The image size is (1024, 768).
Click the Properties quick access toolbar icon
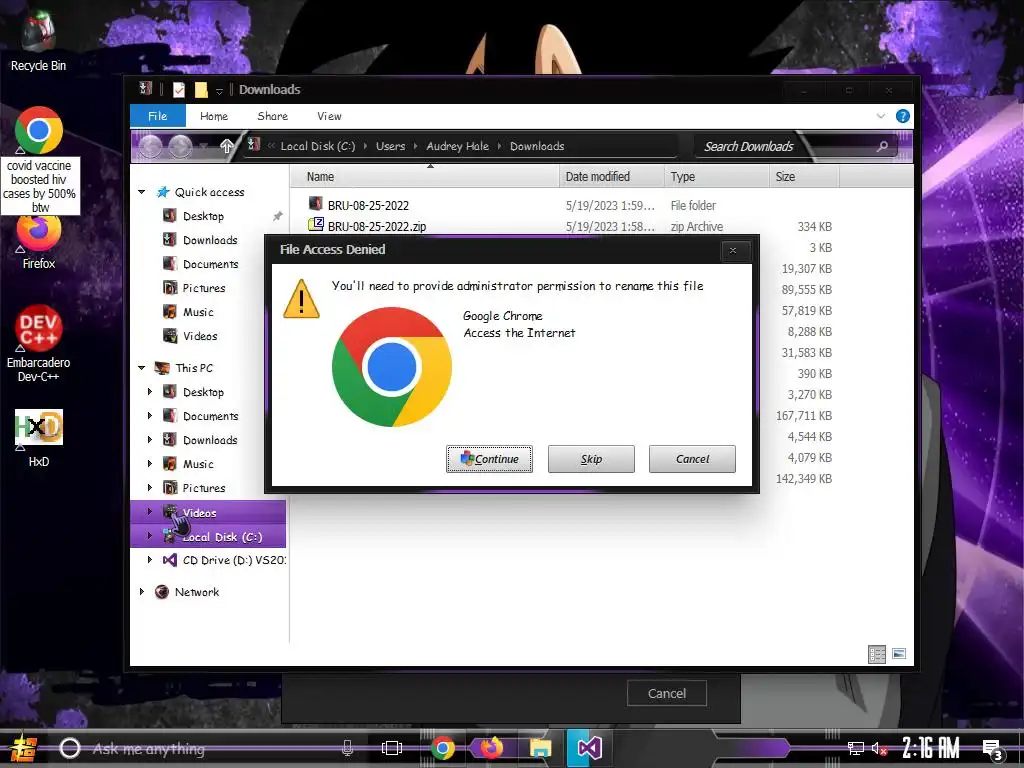179,89
